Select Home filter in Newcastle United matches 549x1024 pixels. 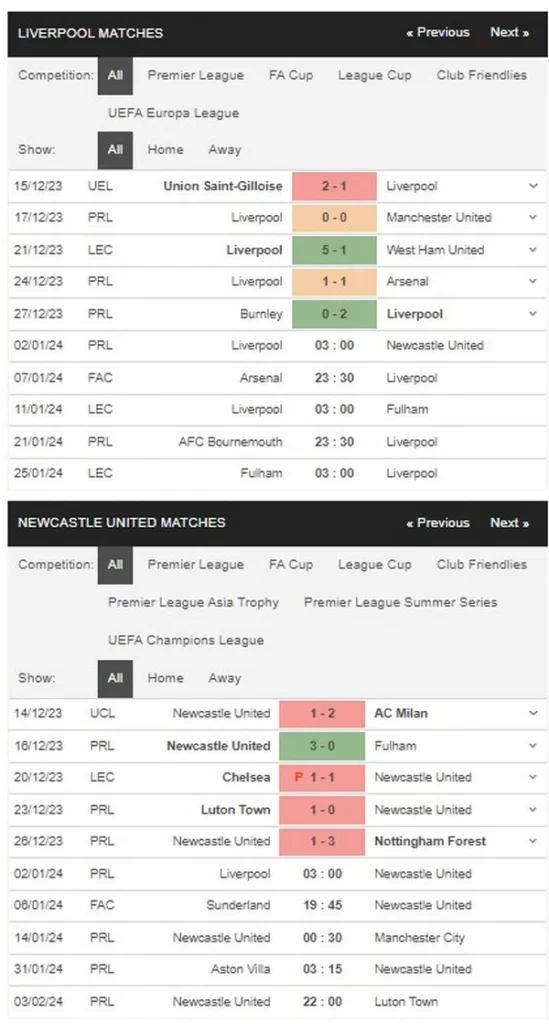click(165, 678)
